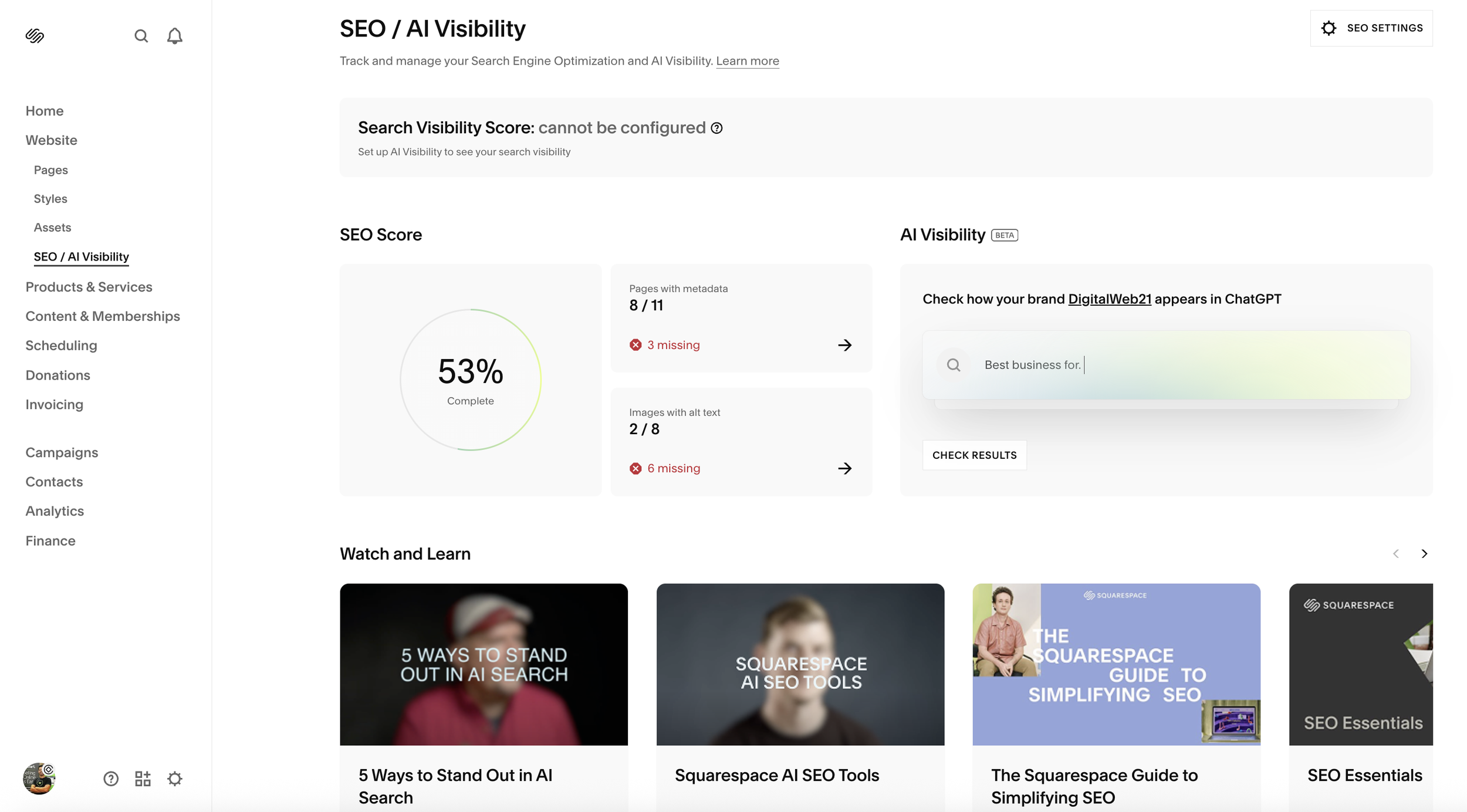Click the 53% SEO Score progress circle
This screenshot has width=1467, height=812.
470,380
